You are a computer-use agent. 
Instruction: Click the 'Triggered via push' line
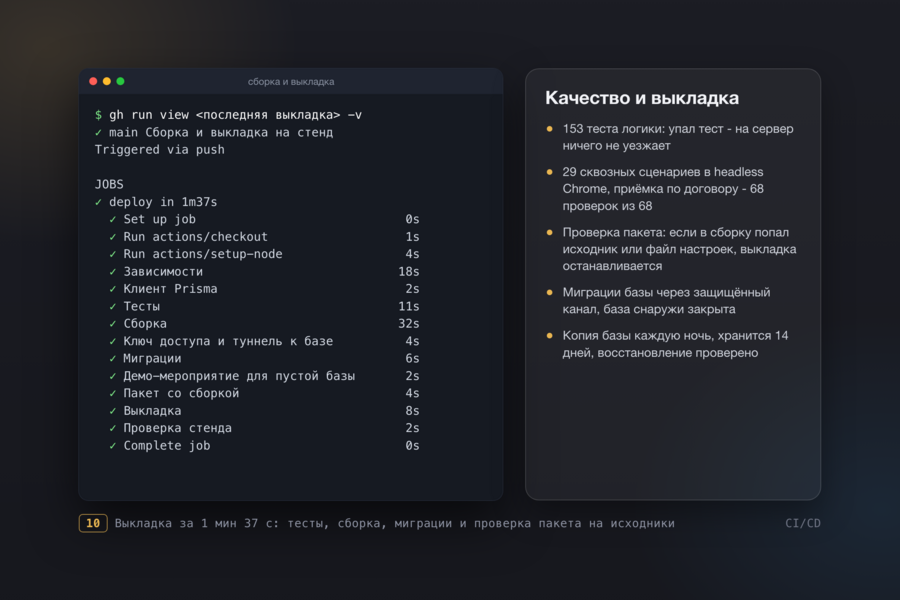[x=160, y=150]
